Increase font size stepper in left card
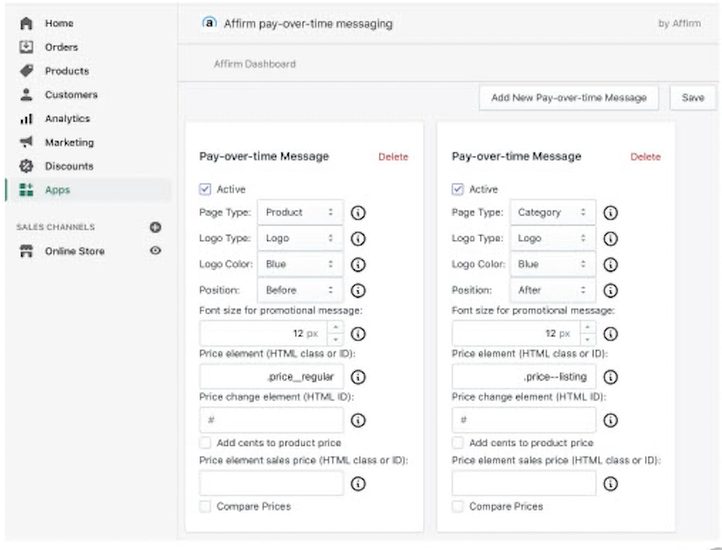The height and width of the screenshot is (550, 722). [334, 328]
